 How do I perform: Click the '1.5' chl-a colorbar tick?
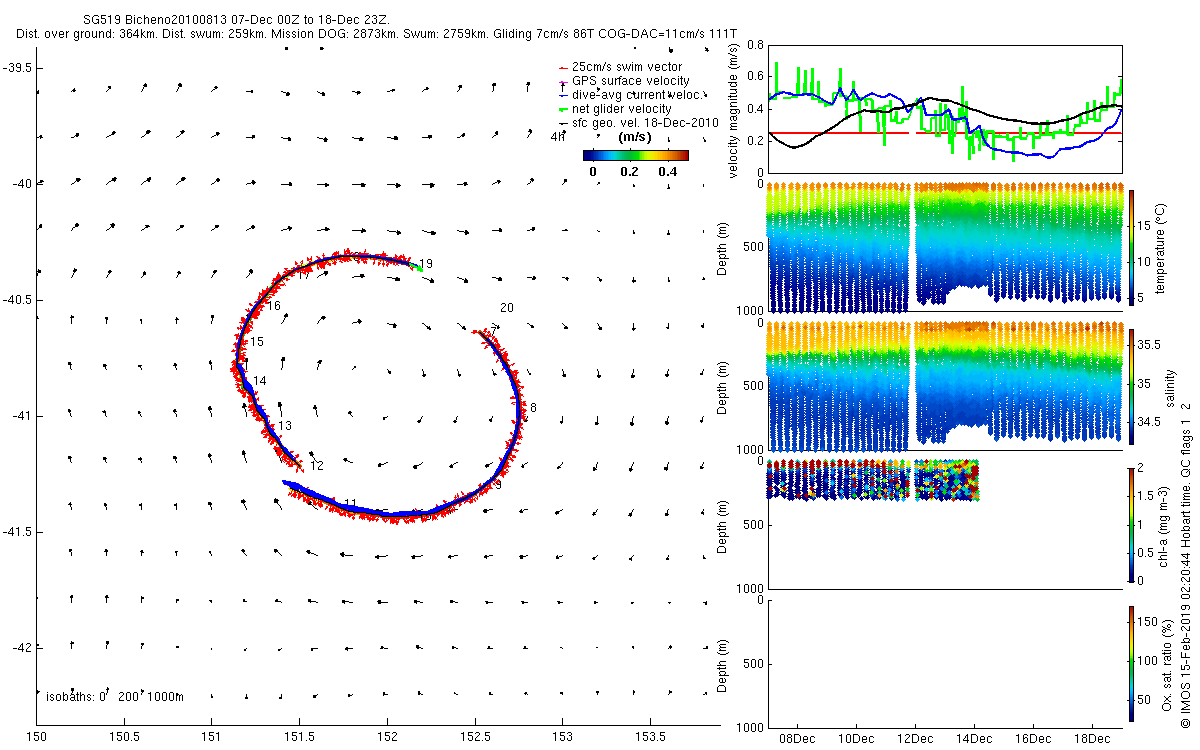[1146, 495]
